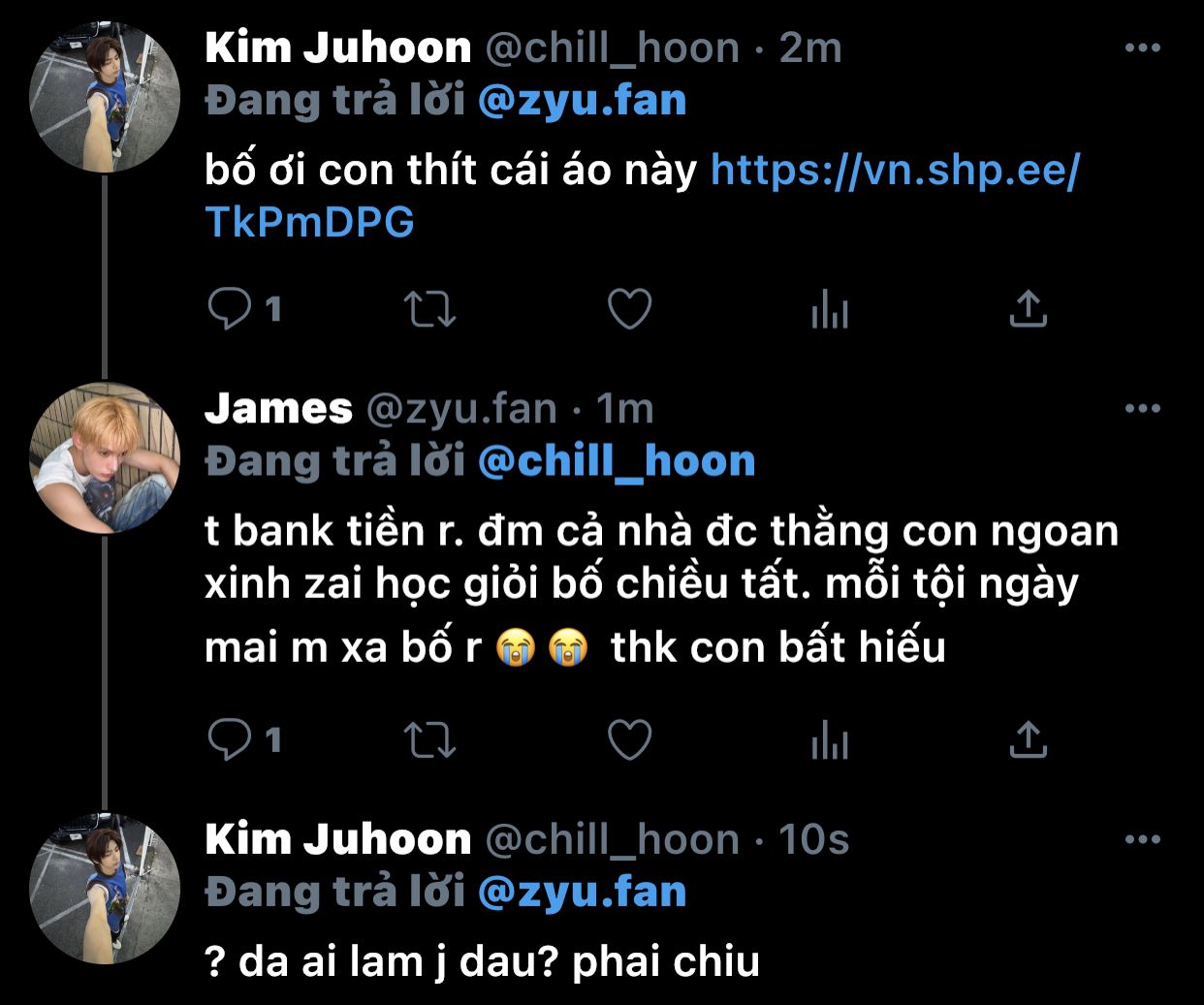The width and height of the screenshot is (1204, 1005).
Task: Retweet the first Kim Juhoon tweet
Action: [429, 309]
